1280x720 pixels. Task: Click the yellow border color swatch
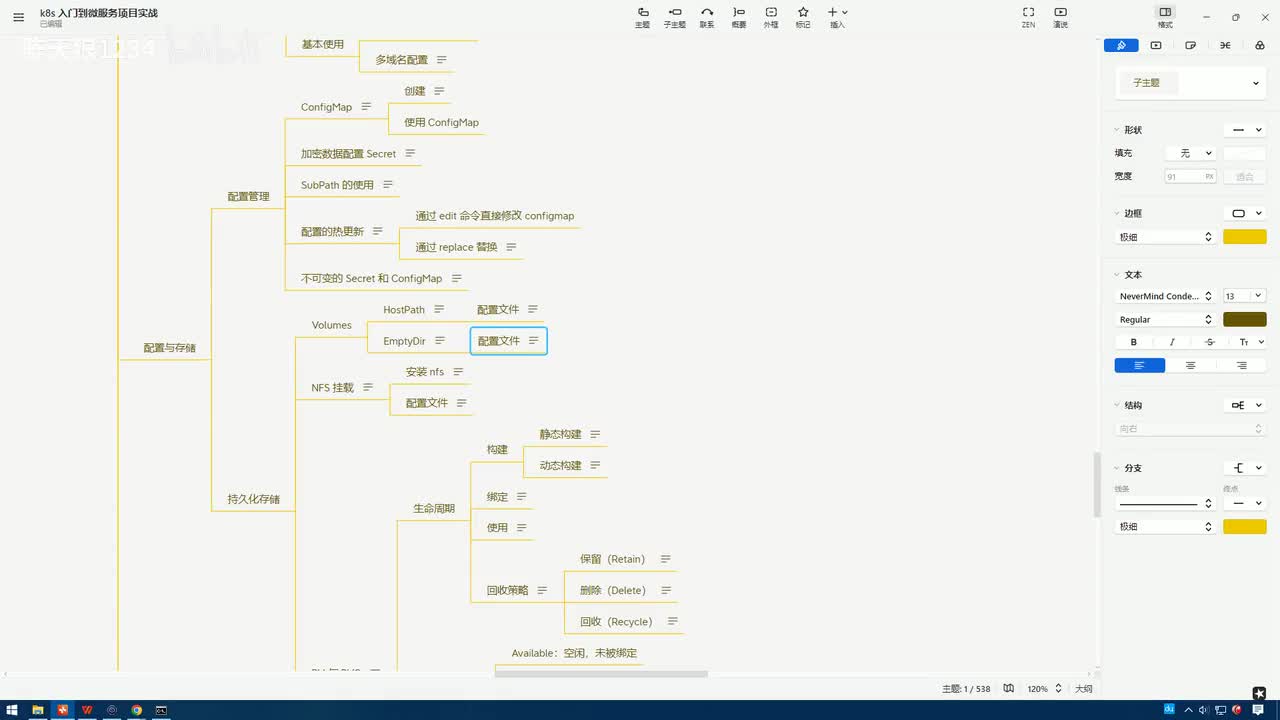[1245, 237]
